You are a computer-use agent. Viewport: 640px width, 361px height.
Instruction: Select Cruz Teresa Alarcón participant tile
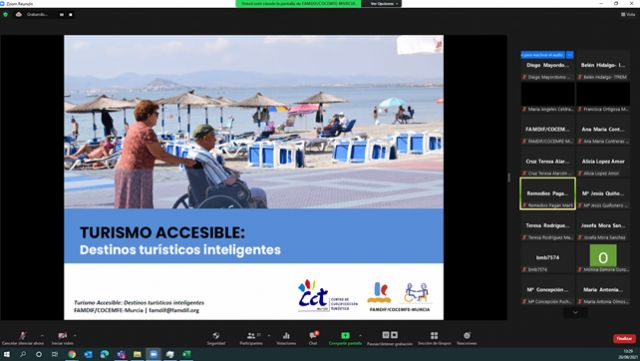click(x=547, y=161)
